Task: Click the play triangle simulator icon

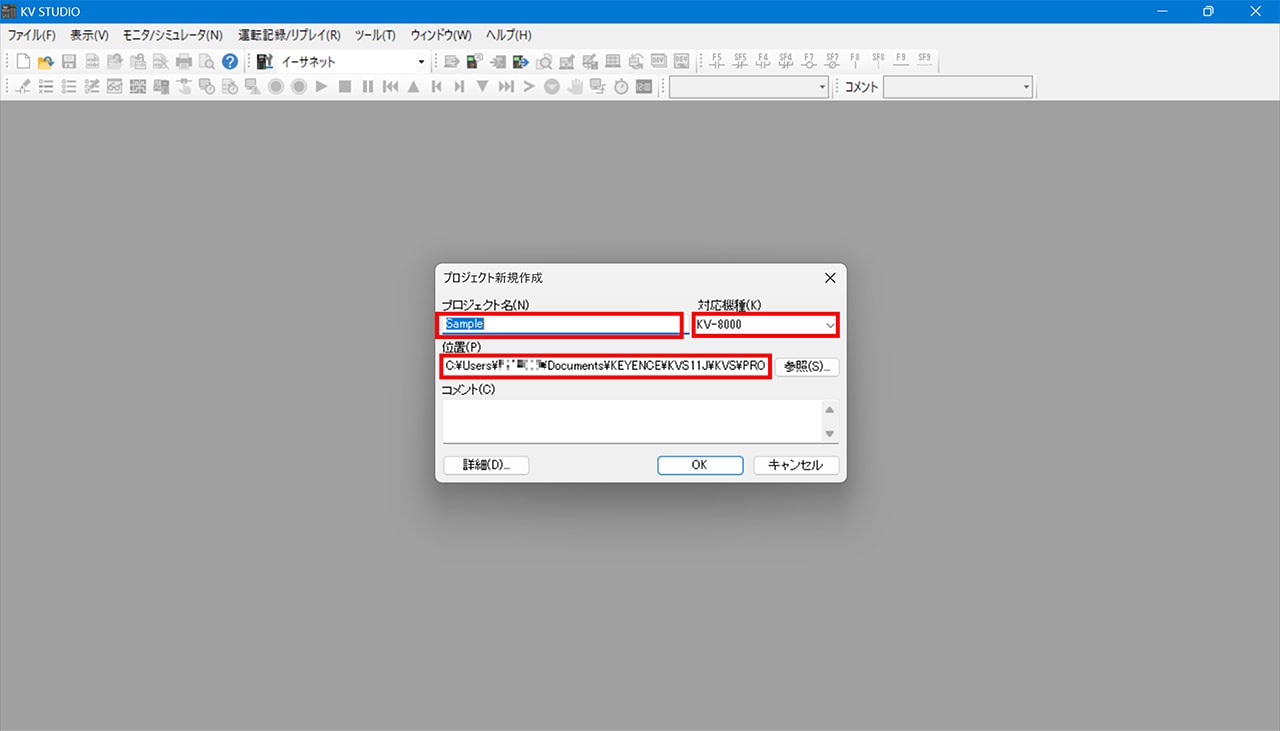Action: click(x=322, y=87)
